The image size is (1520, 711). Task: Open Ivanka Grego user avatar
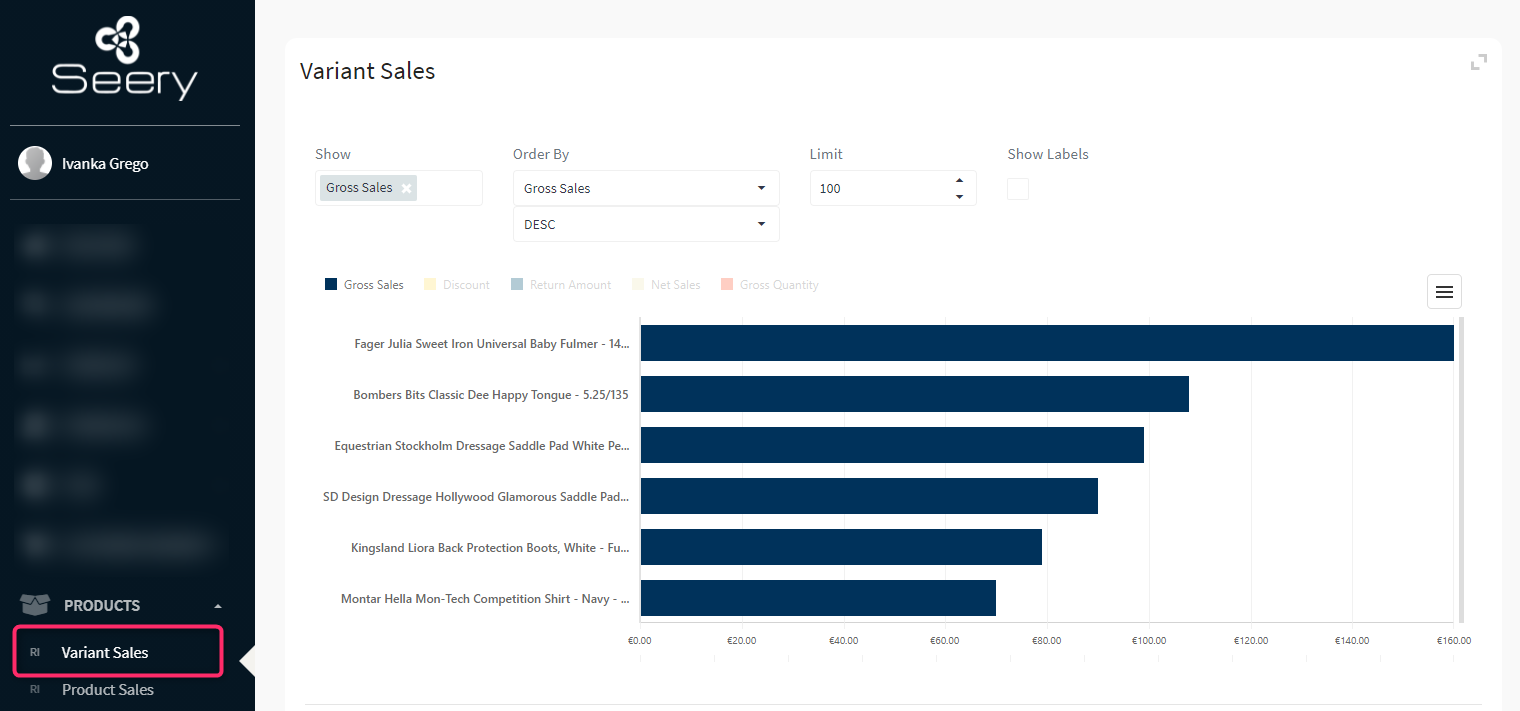pyautogui.click(x=35, y=163)
